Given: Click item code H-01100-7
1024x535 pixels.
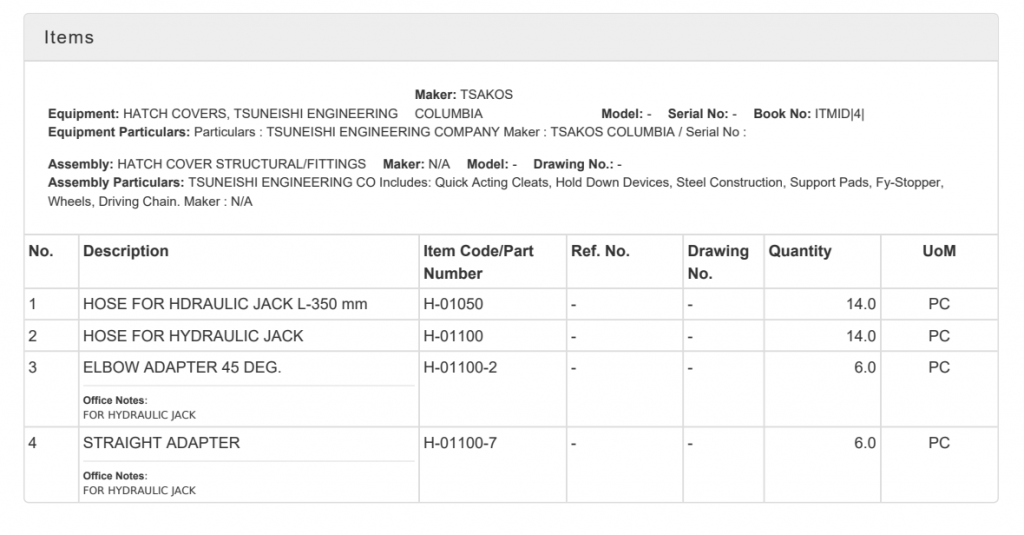Looking at the screenshot, I should tap(460, 443).
